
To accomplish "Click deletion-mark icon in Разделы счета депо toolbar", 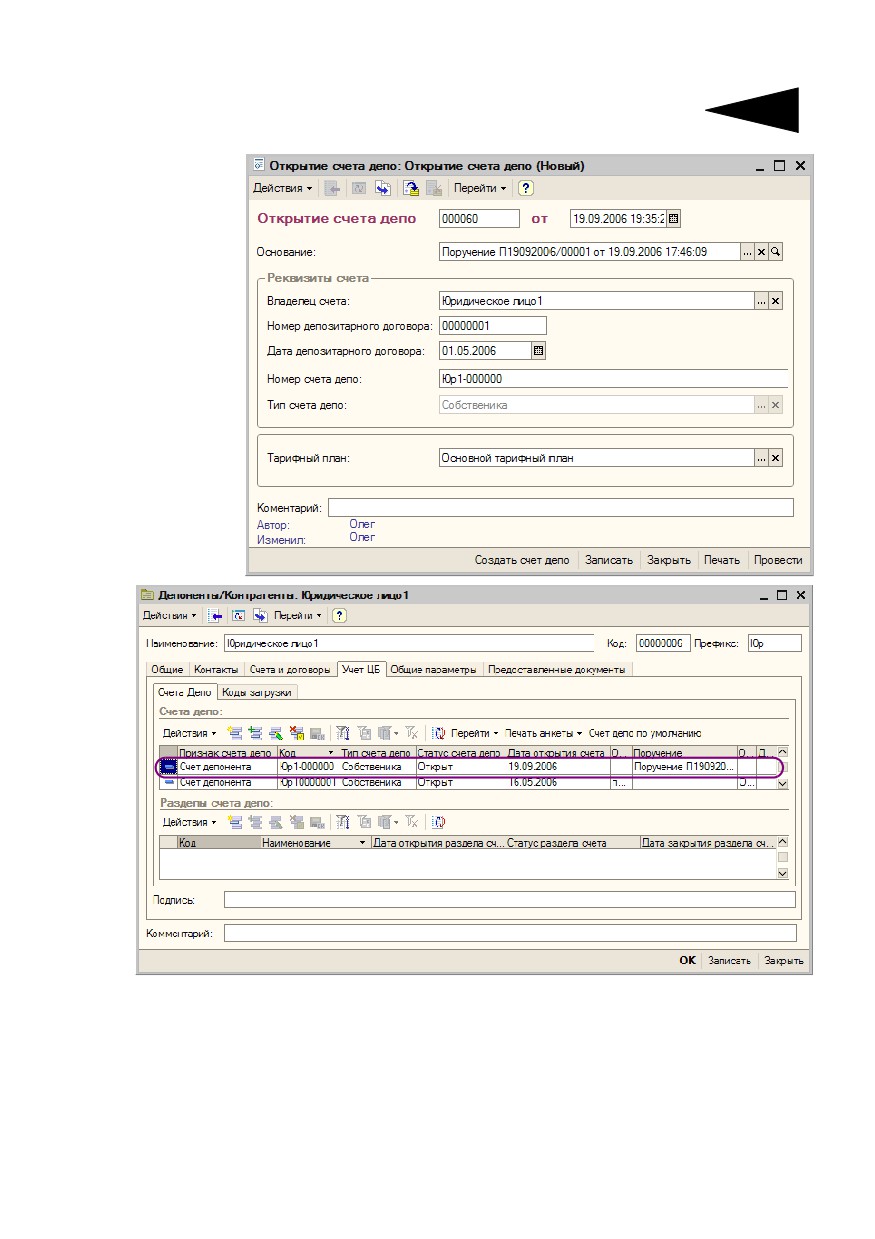I will click(296, 822).
